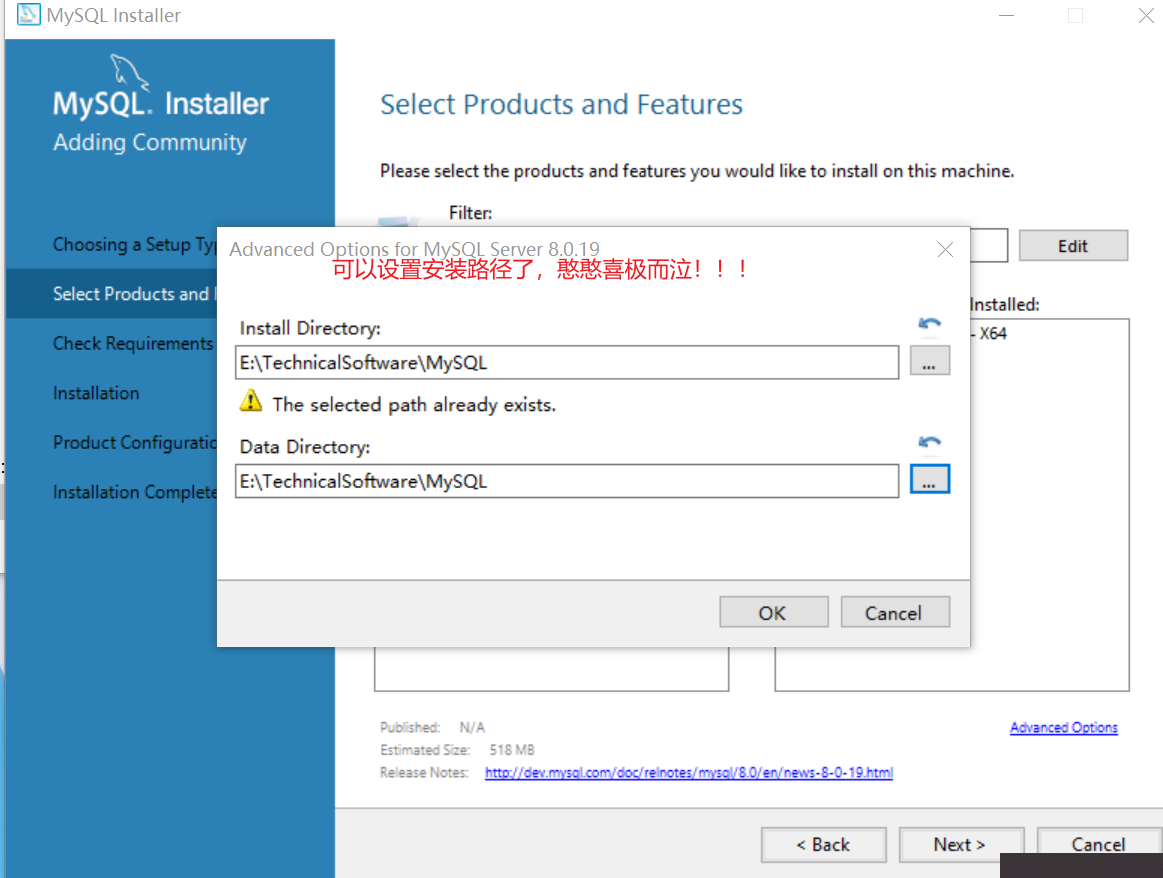Screen dimensions: 1163x878
Task: Open the MySQL 8.0.19 release notes link
Action: tap(688, 773)
